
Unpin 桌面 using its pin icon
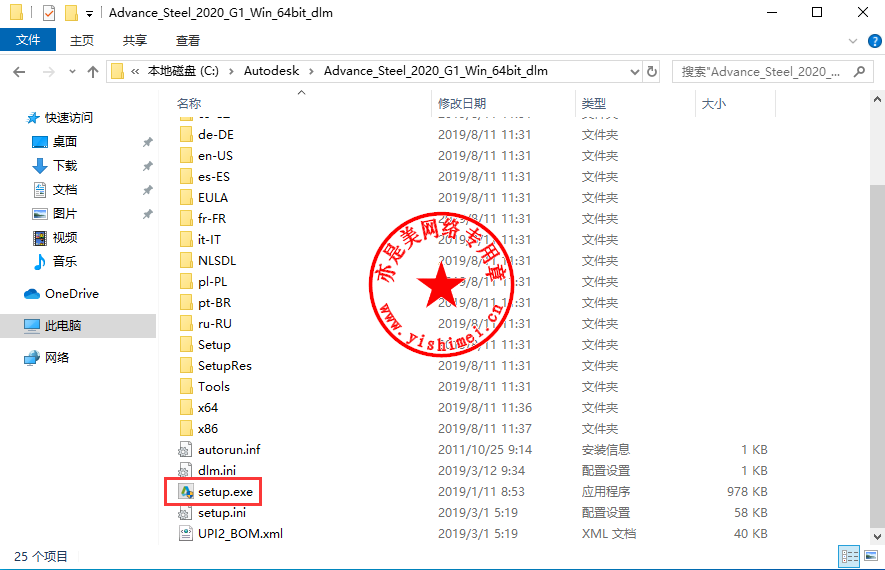(x=147, y=142)
